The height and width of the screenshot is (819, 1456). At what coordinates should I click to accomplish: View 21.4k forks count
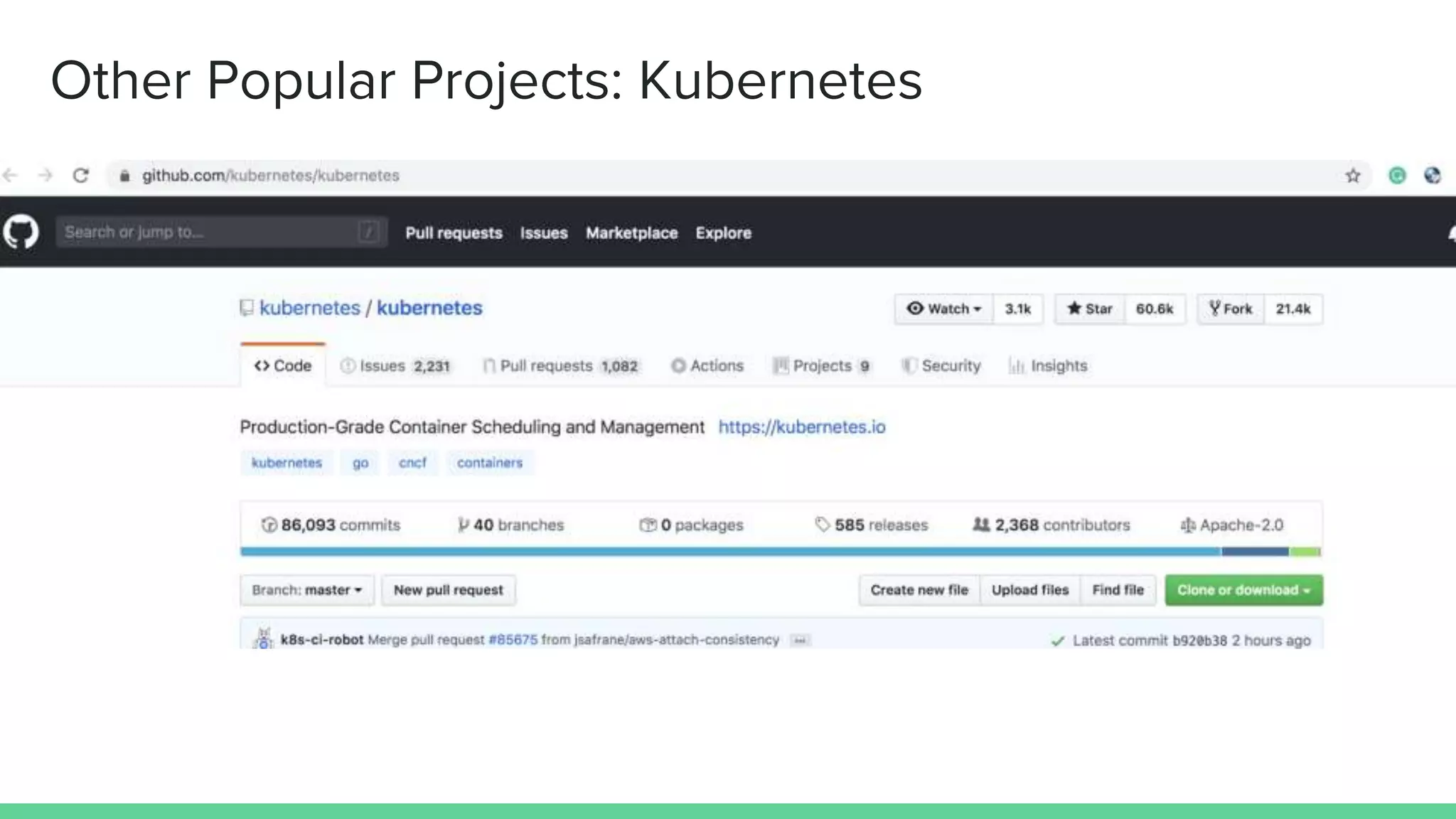[1293, 309]
